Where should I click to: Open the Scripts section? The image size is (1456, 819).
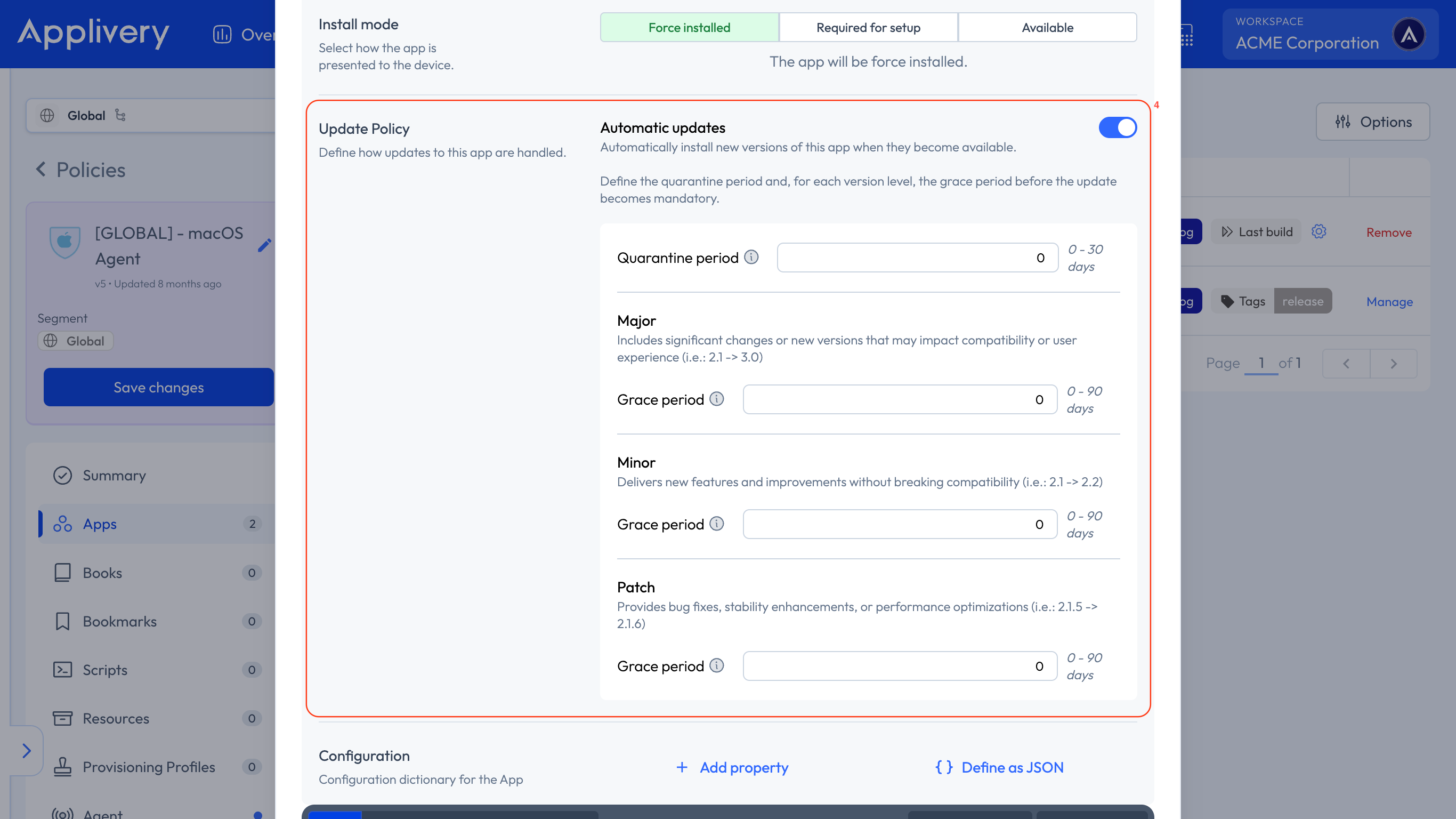coord(157,670)
